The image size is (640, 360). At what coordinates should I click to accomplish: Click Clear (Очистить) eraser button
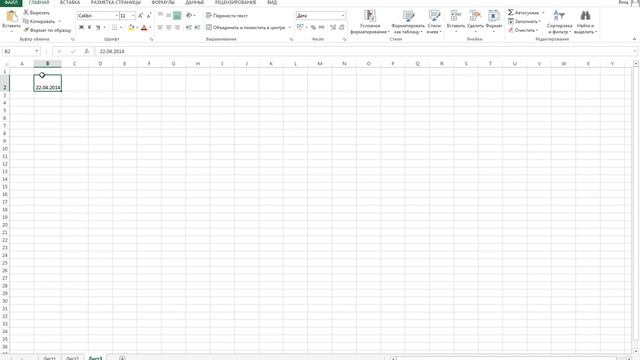[523, 30]
